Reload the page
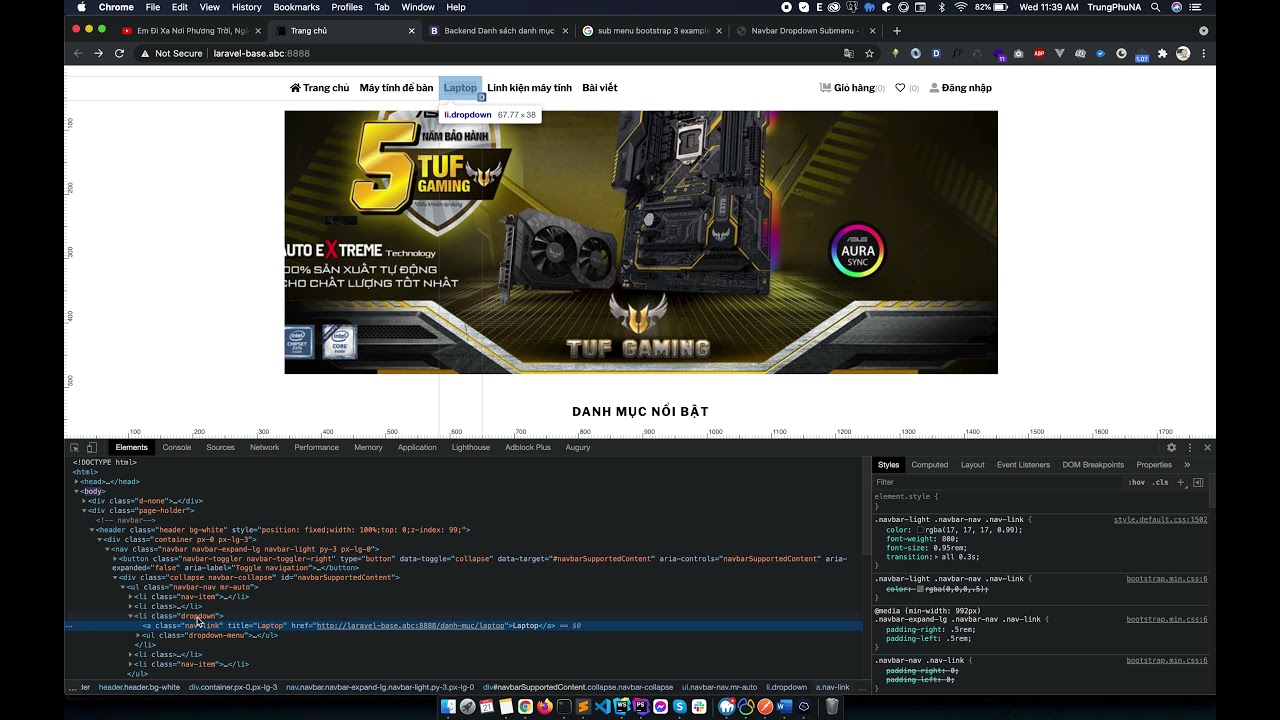 (119, 53)
